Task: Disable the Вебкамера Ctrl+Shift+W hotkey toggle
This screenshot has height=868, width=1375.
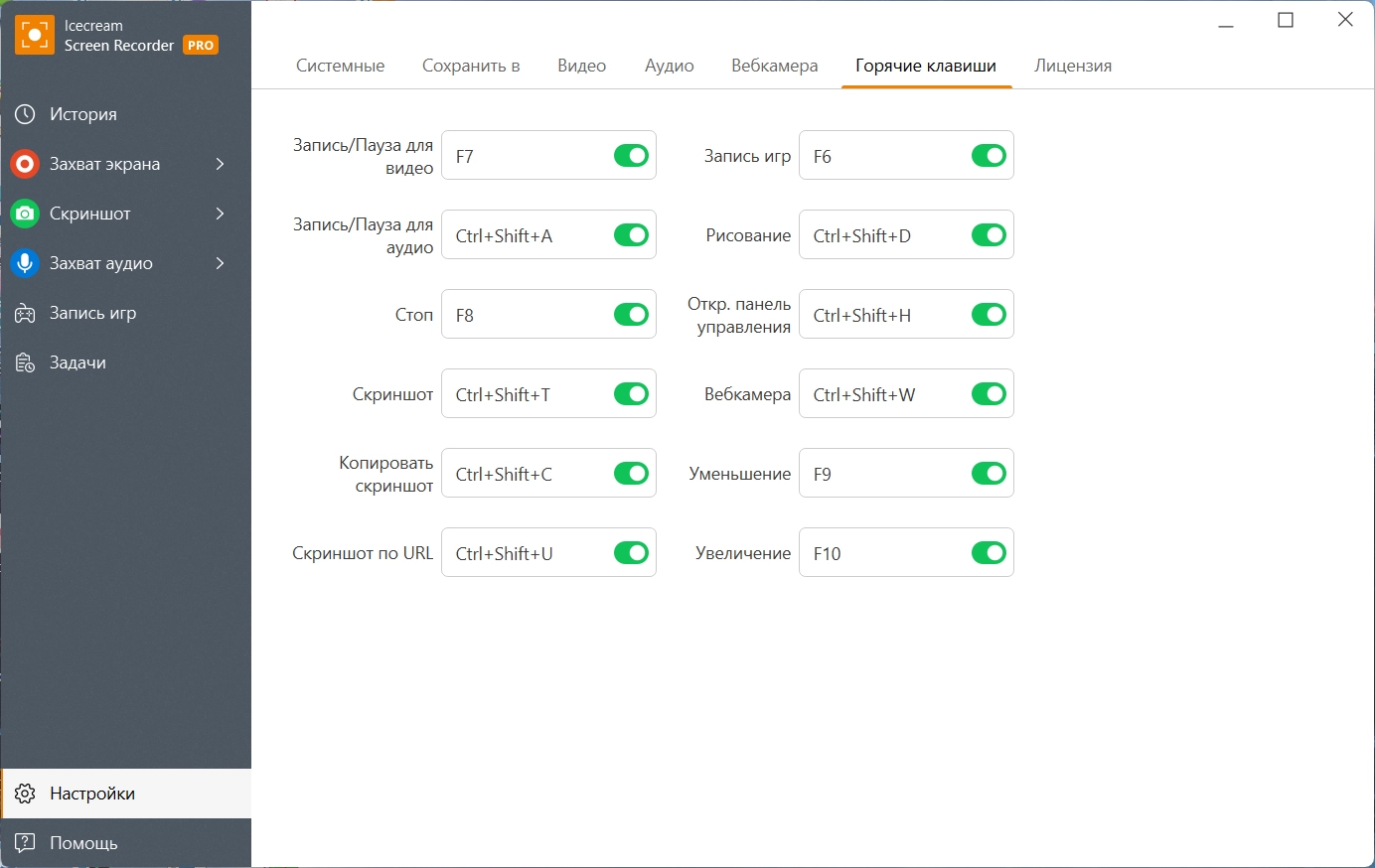Action: tap(989, 394)
